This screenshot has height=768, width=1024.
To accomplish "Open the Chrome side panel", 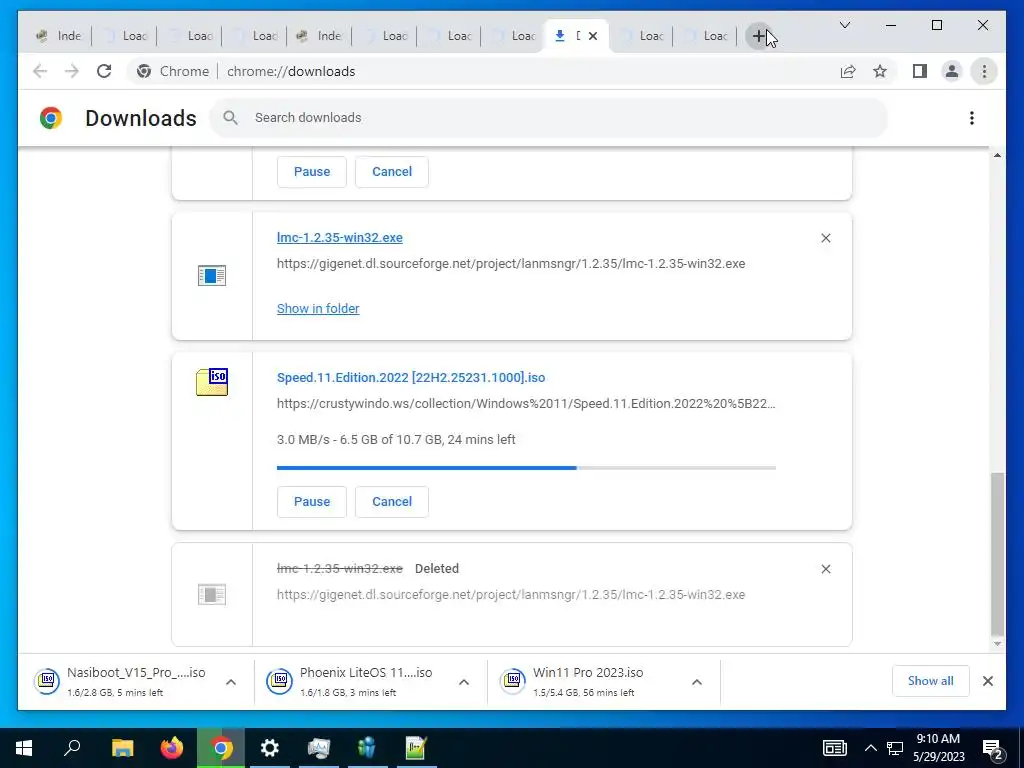I will coord(920,71).
